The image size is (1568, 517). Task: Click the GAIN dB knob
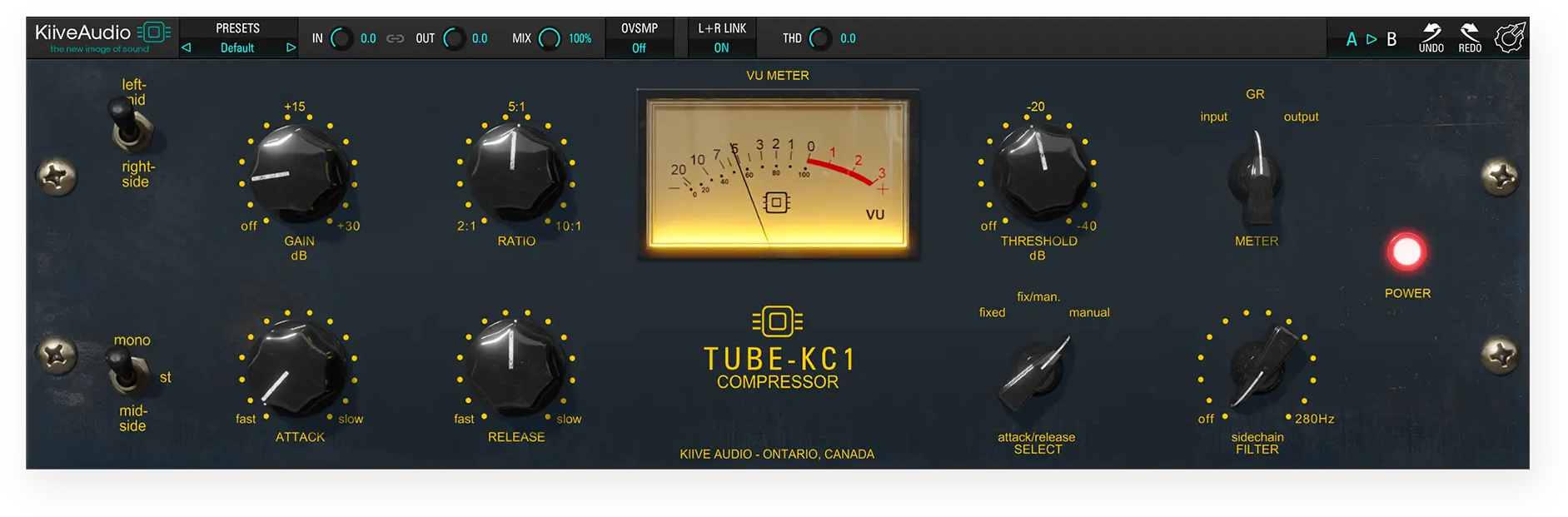pos(297,172)
